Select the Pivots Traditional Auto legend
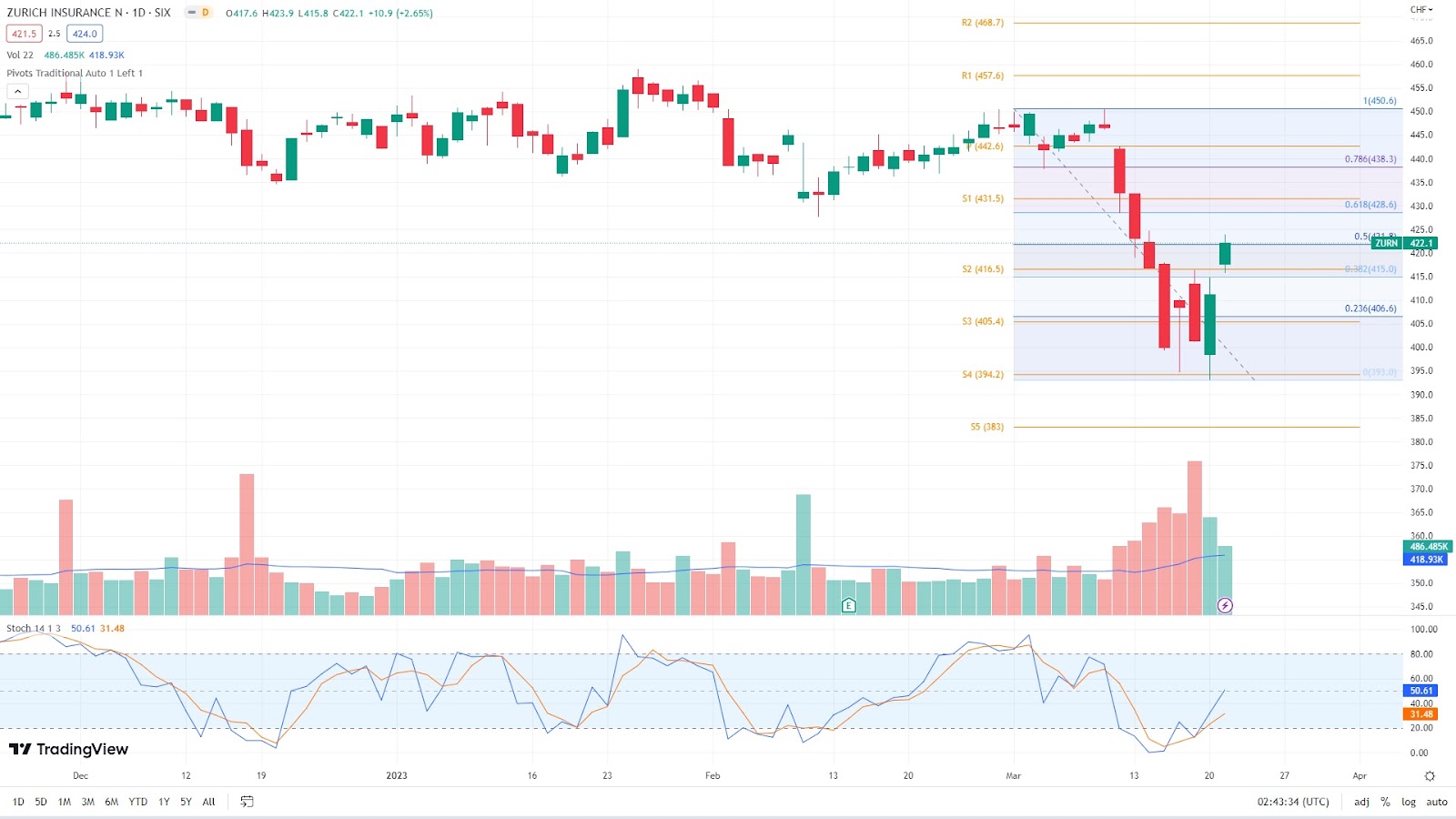Image resolution: width=1456 pixels, height=819 pixels. point(75,73)
